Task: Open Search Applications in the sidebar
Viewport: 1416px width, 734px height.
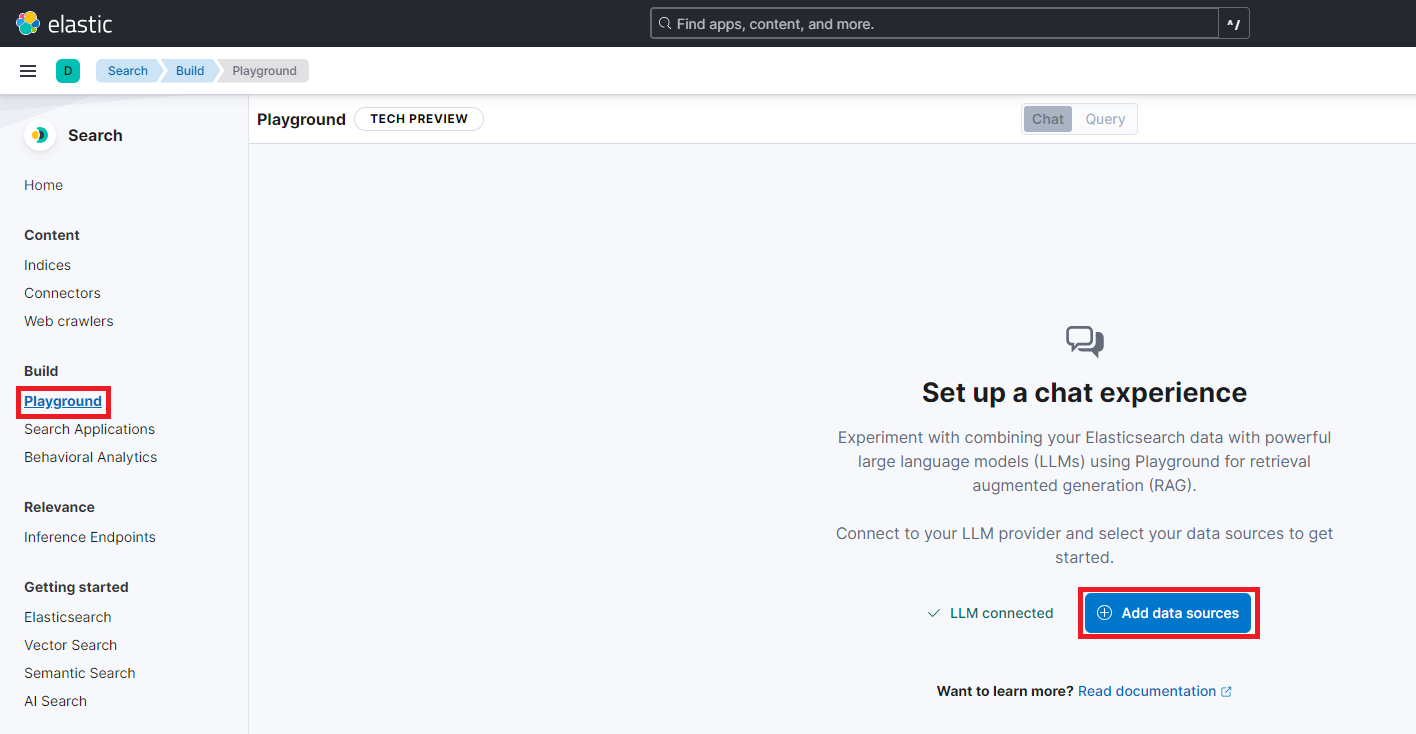Action: pos(89,429)
